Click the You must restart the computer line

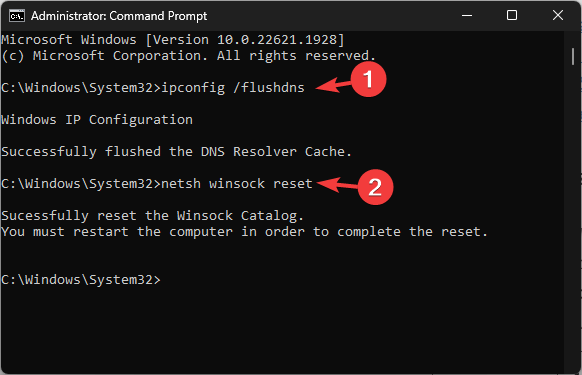pyautogui.click(x=244, y=232)
